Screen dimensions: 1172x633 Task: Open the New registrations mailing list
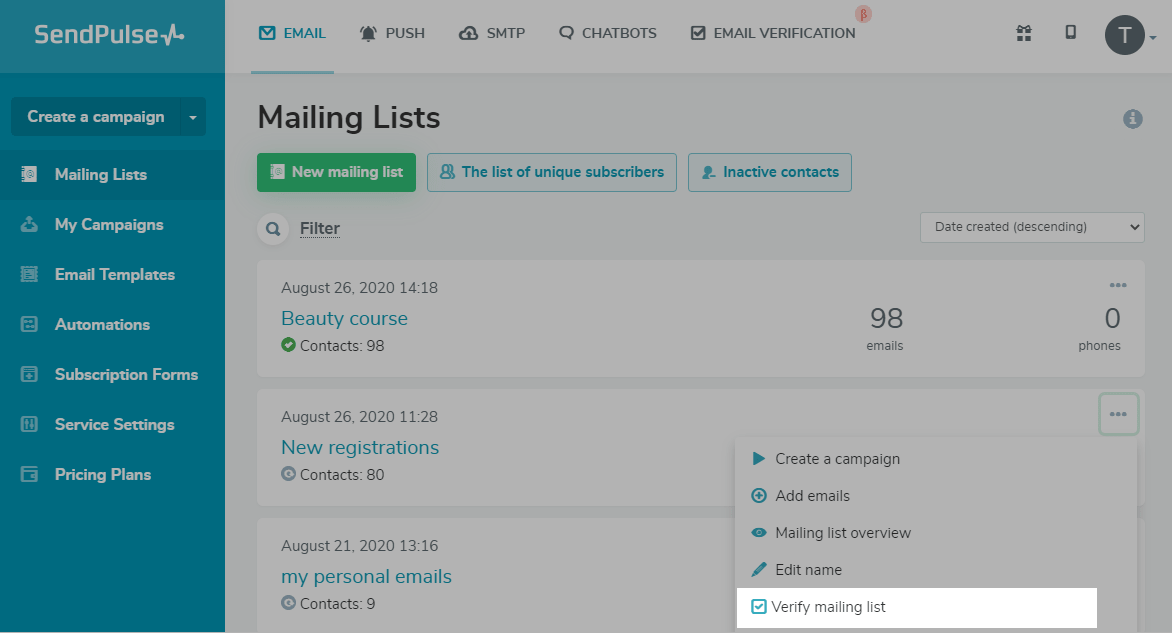pyautogui.click(x=360, y=448)
